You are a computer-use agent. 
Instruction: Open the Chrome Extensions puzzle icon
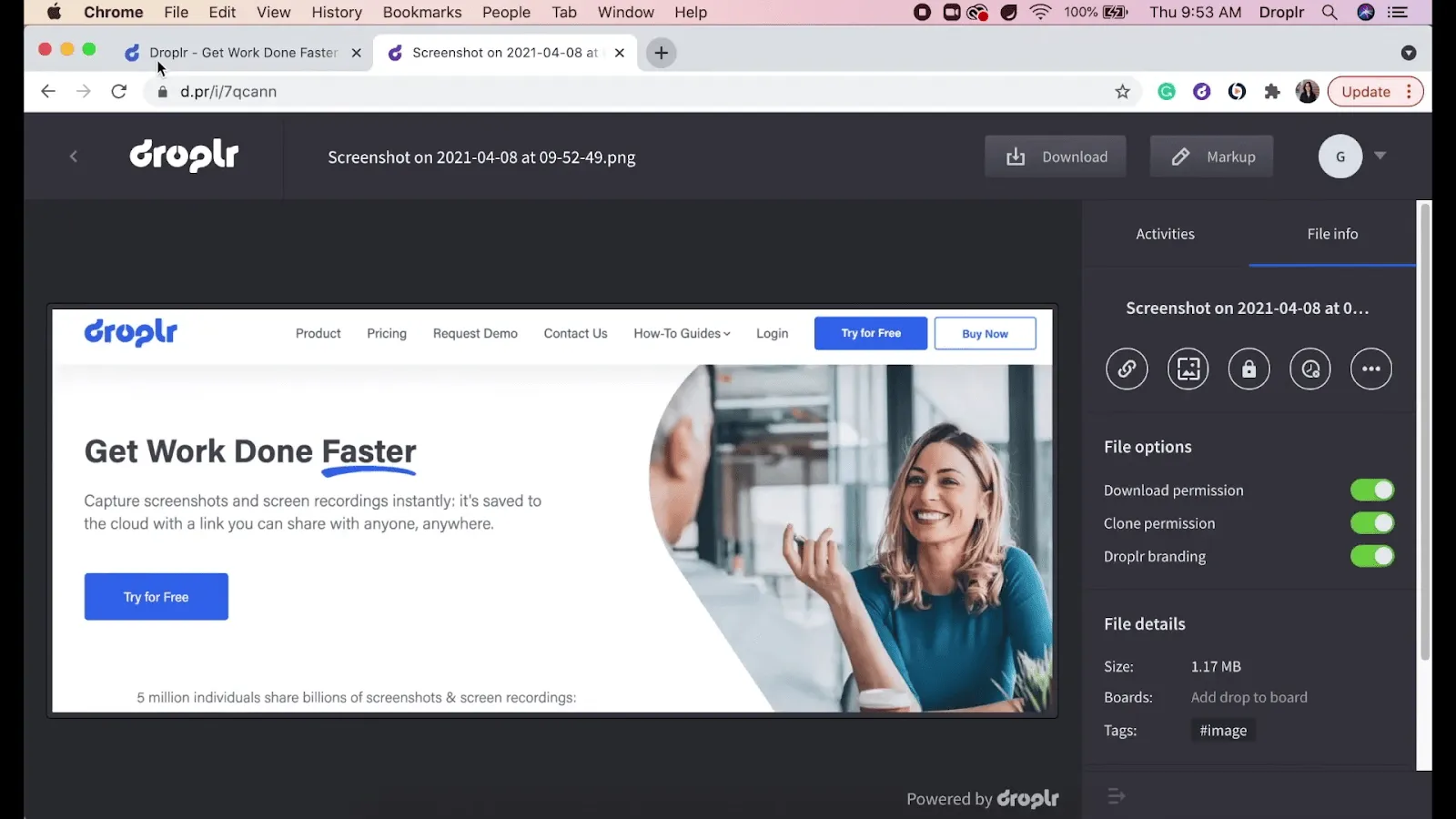(x=1272, y=92)
